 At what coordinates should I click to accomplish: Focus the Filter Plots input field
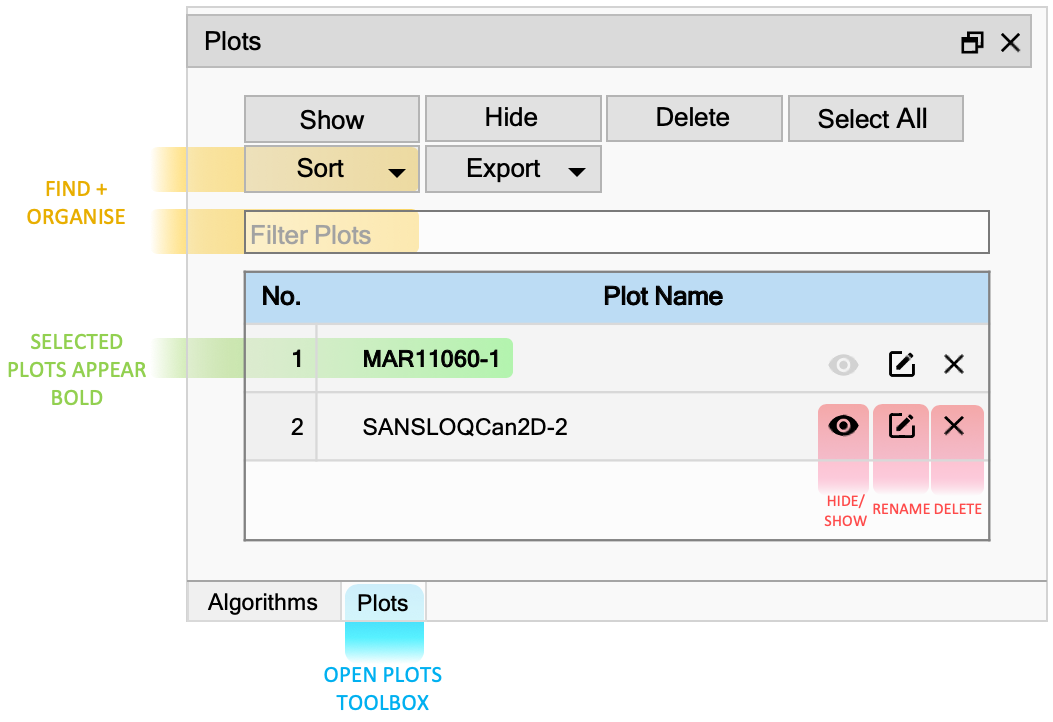tap(616, 232)
